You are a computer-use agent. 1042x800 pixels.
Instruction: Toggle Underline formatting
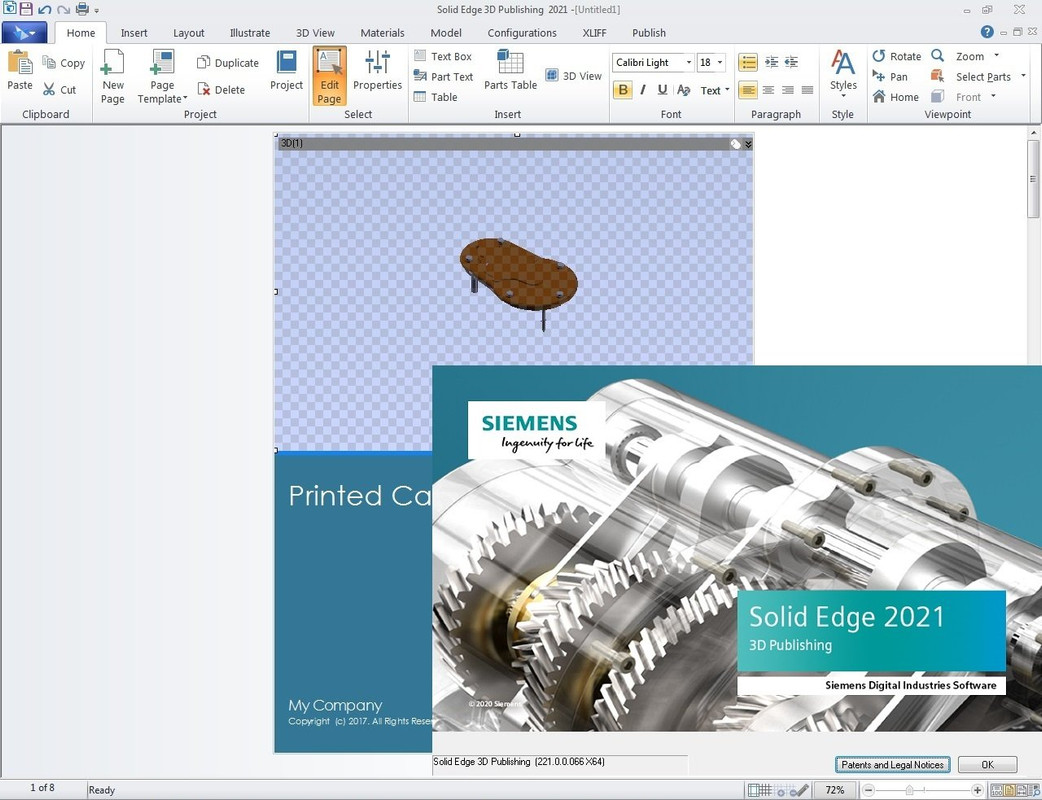coord(662,90)
